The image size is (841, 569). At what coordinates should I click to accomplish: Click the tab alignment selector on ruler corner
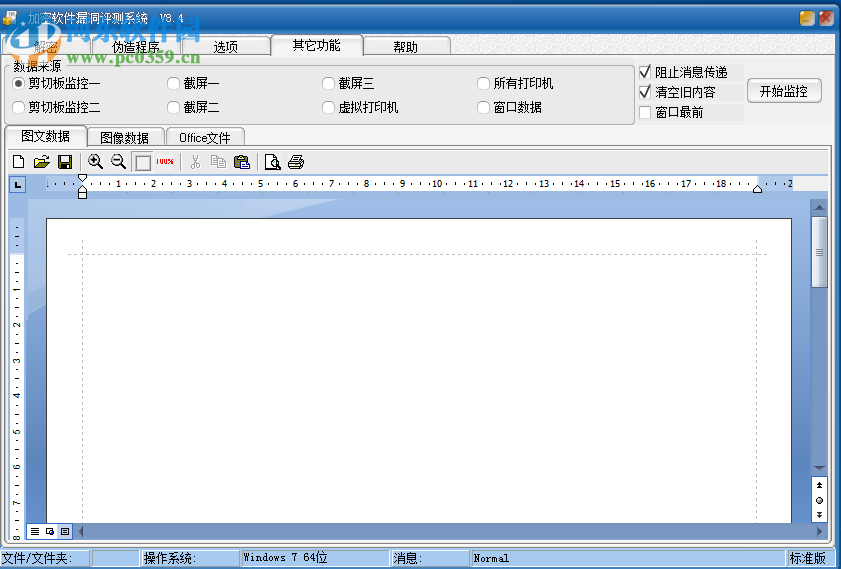18,185
